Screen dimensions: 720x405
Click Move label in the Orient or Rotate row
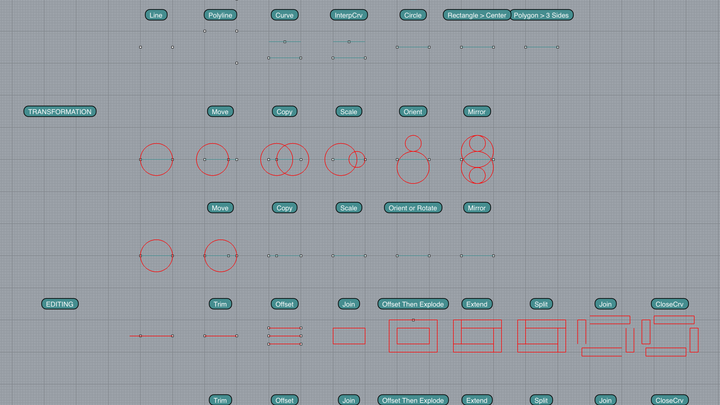[x=220, y=208]
